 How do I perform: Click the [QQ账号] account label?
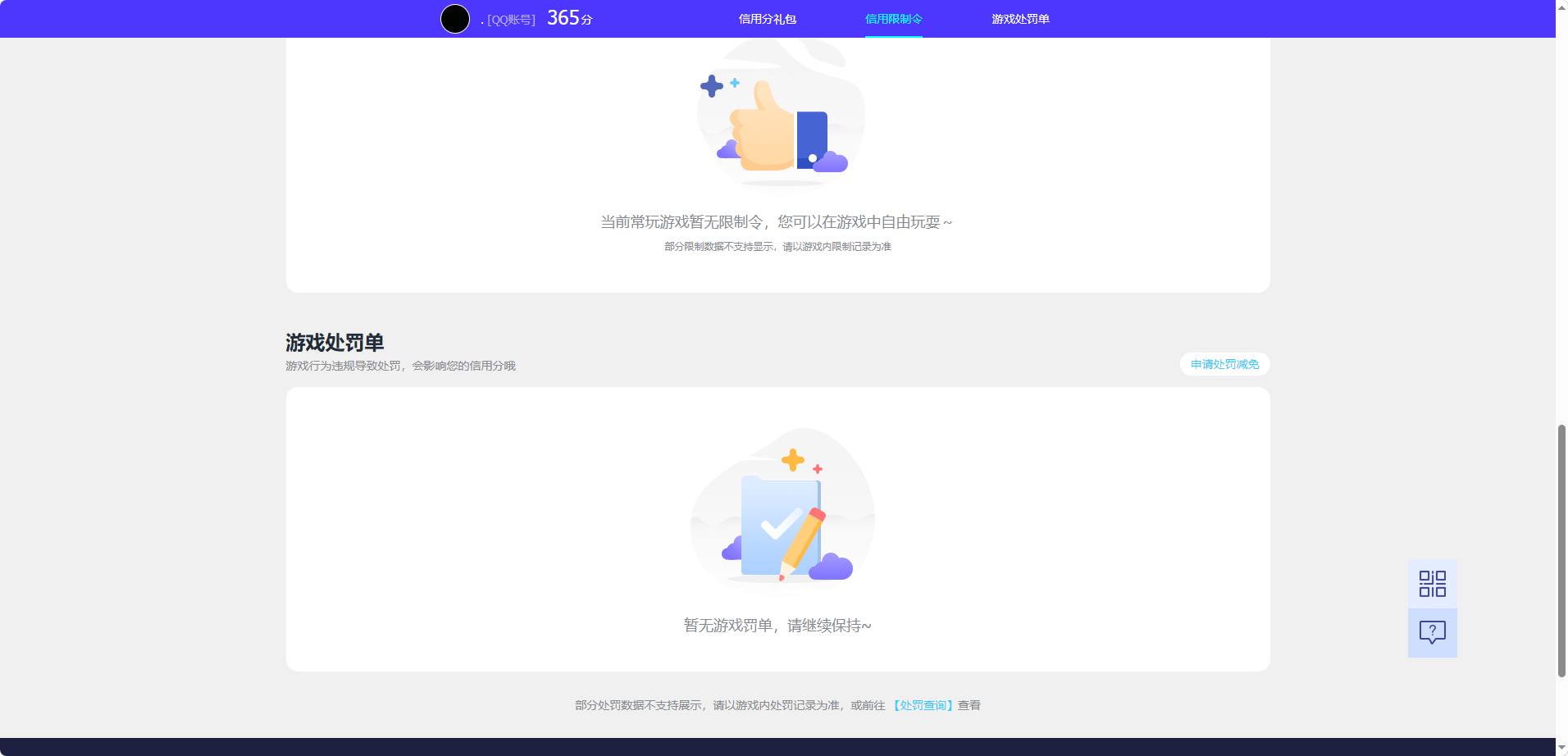tap(511, 20)
